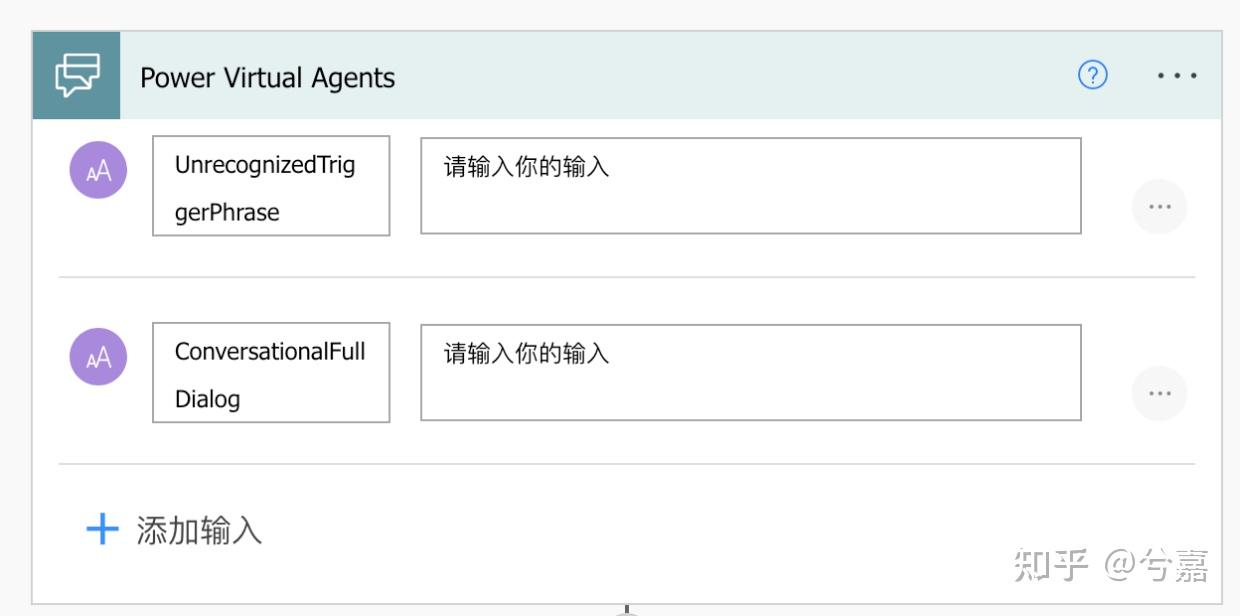Viewport: 1240px width, 616px height.
Task: Click the text type icon beside UnrecognizedTriggerPhrase
Action: [x=98, y=170]
